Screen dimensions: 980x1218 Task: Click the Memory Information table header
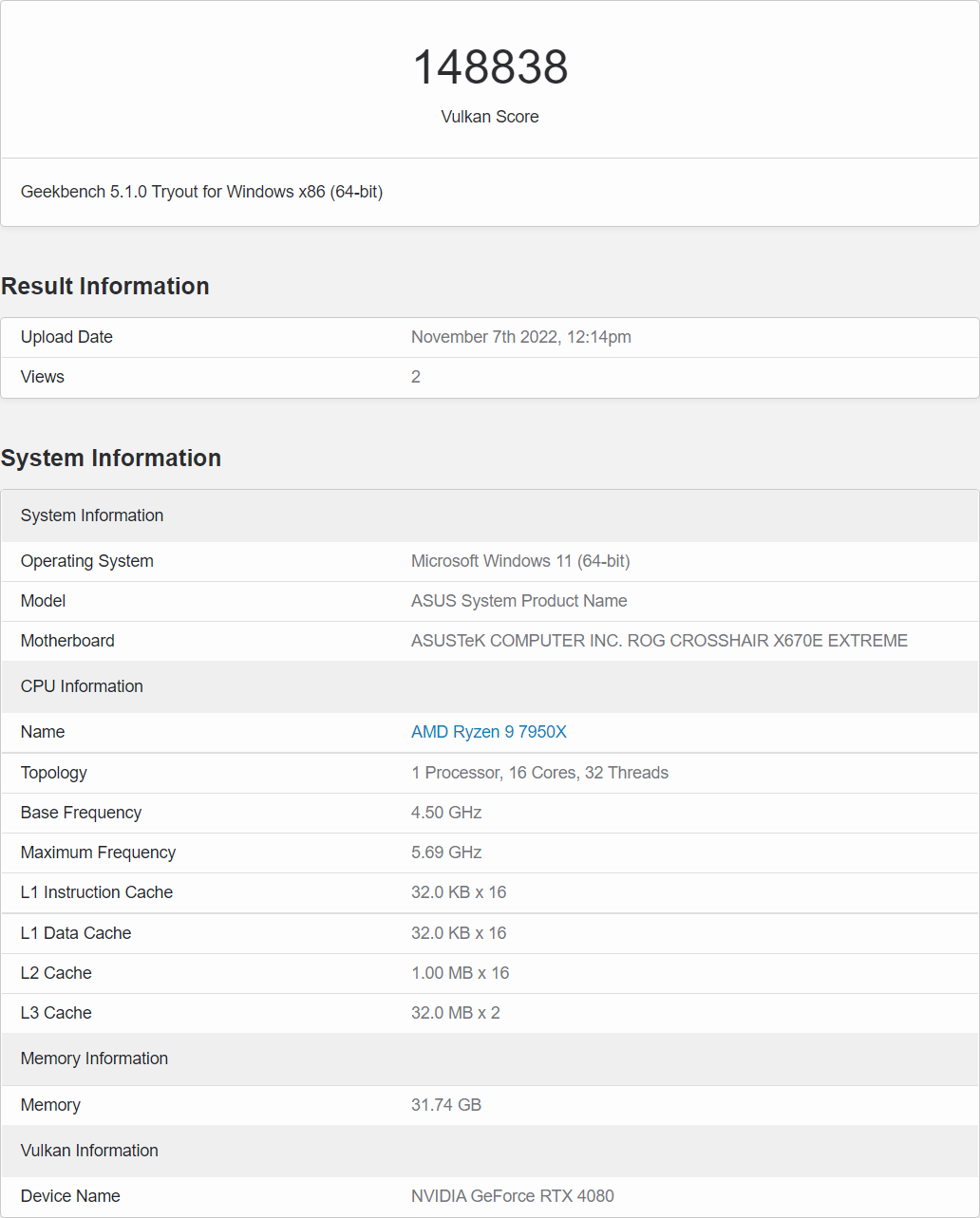point(94,1059)
